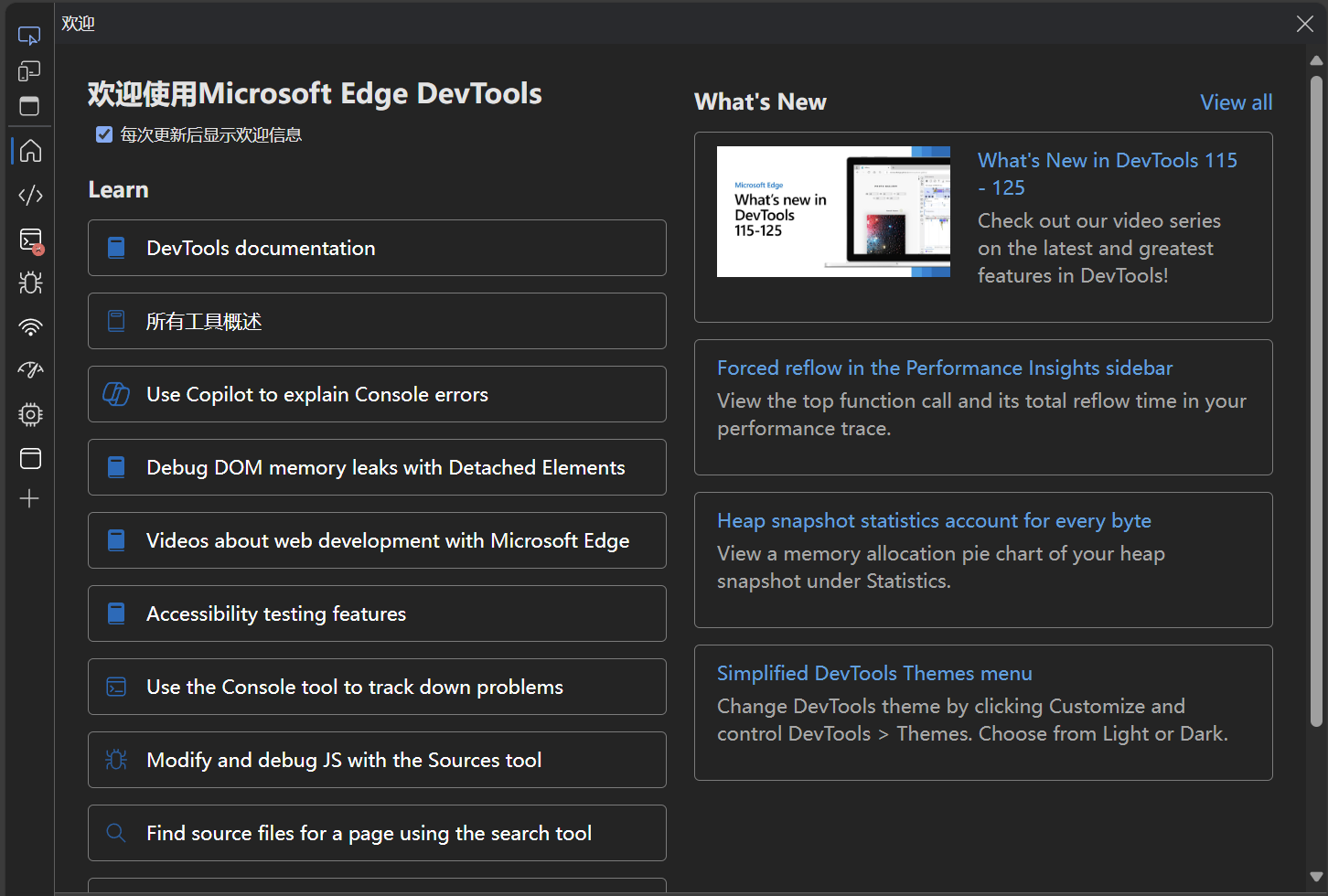Open the Console tool with error badge
The image size is (1328, 896).
tap(31, 240)
